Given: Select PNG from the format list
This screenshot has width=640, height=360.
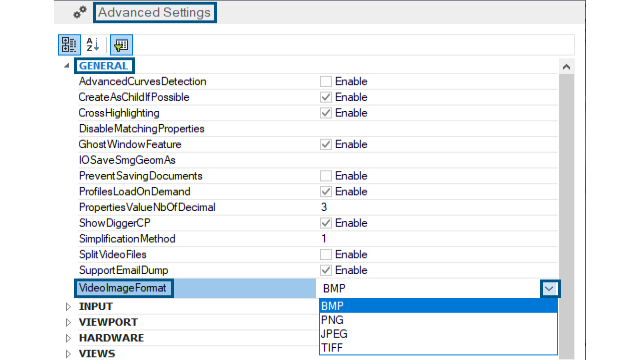Looking at the screenshot, I should pyautogui.click(x=438, y=320).
